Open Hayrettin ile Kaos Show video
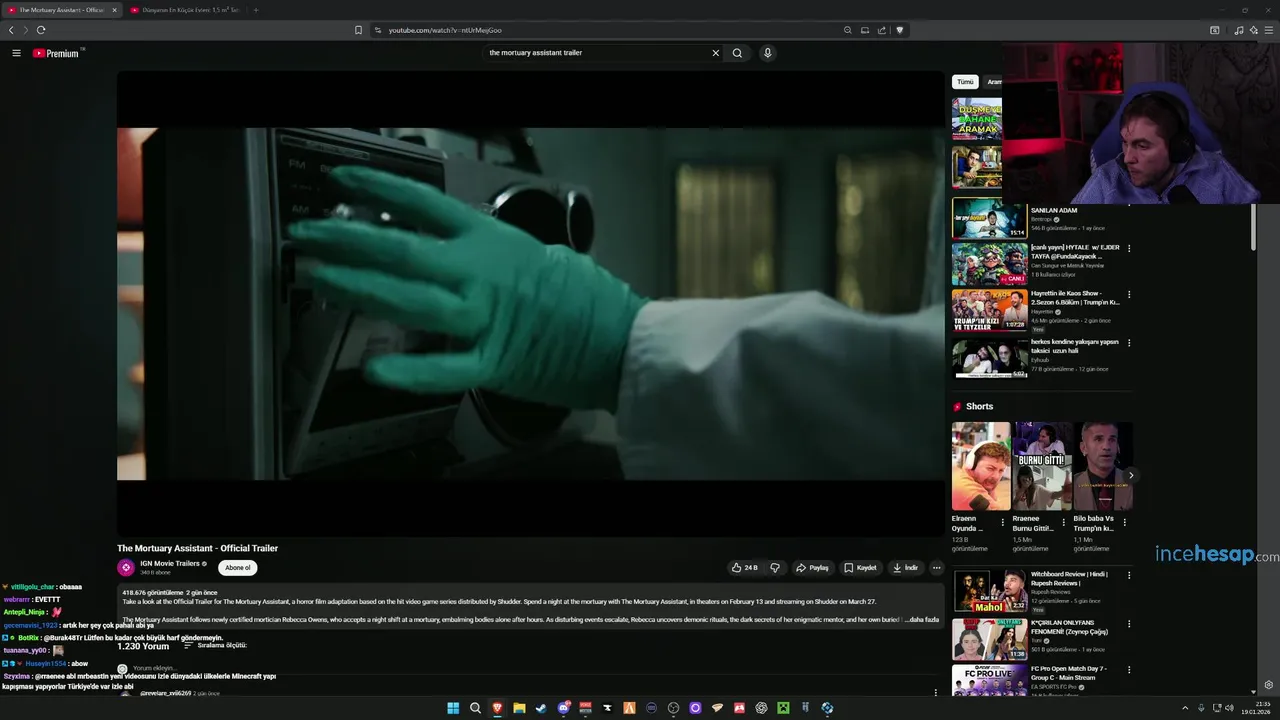This screenshot has height=720, width=1280. tap(989, 311)
